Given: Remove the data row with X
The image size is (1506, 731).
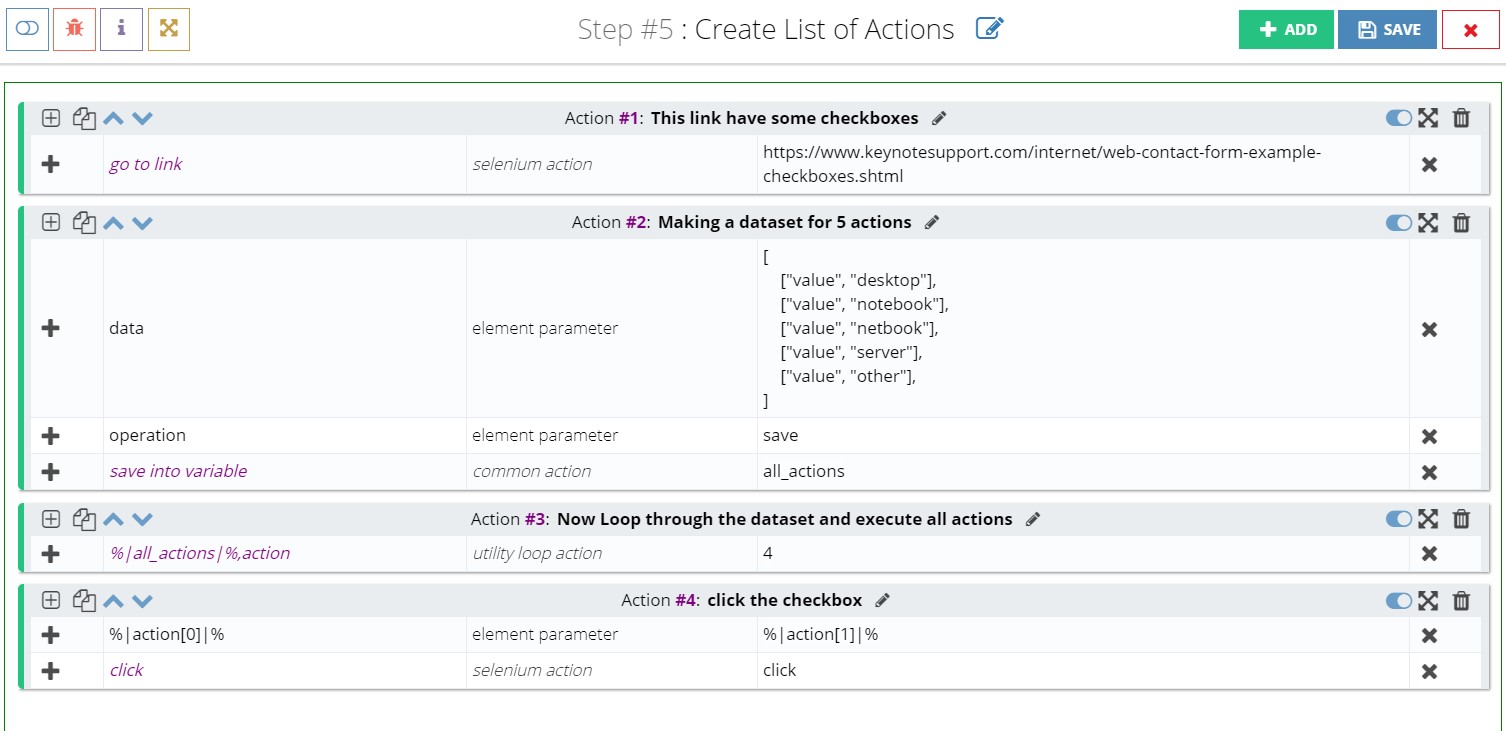Looking at the screenshot, I should tap(1429, 328).
